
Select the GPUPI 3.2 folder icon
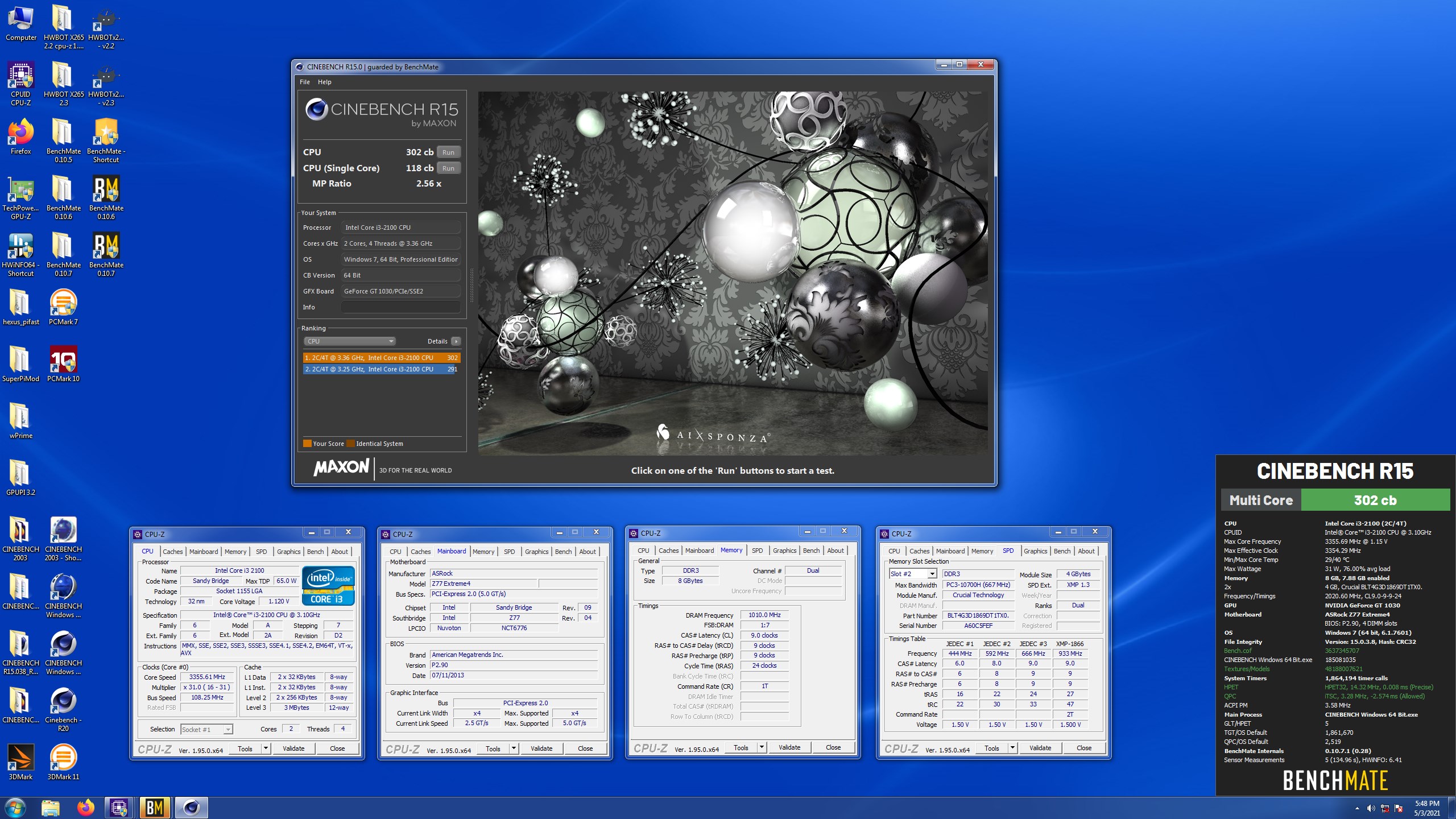[x=20, y=478]
